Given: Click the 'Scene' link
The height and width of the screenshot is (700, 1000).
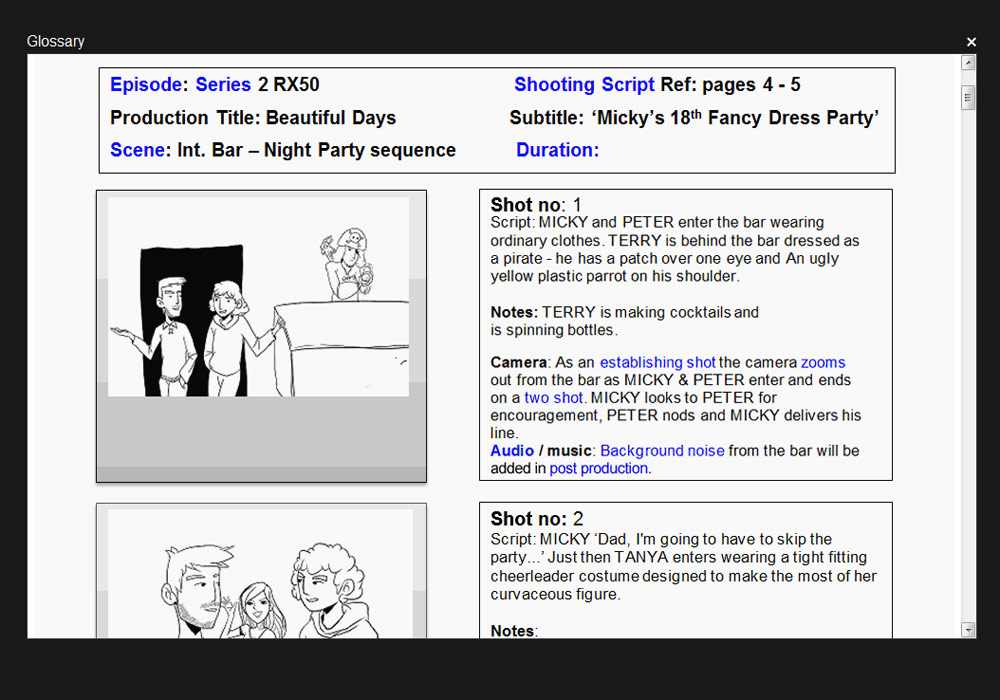Looking at the screenshot, I should (x=140, y=150).
